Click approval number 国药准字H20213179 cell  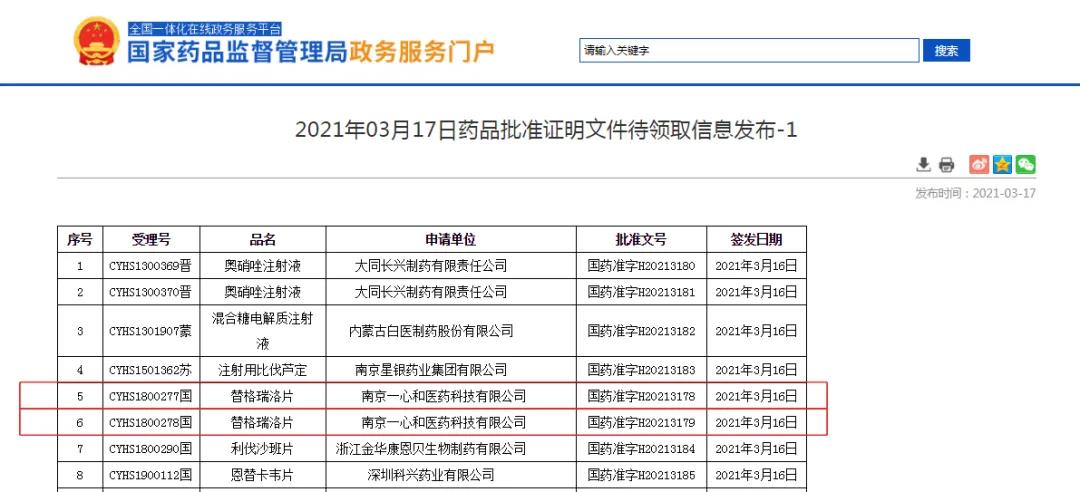tap(640, 422)
